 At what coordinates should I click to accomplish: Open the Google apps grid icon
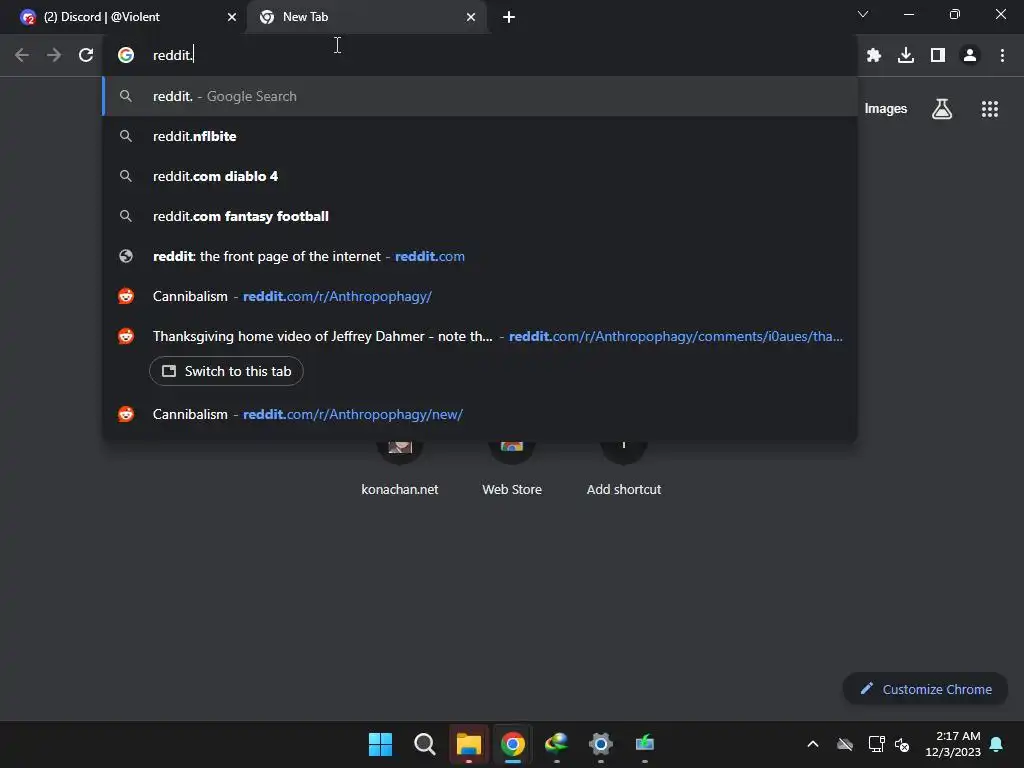(x=989, y=109)
